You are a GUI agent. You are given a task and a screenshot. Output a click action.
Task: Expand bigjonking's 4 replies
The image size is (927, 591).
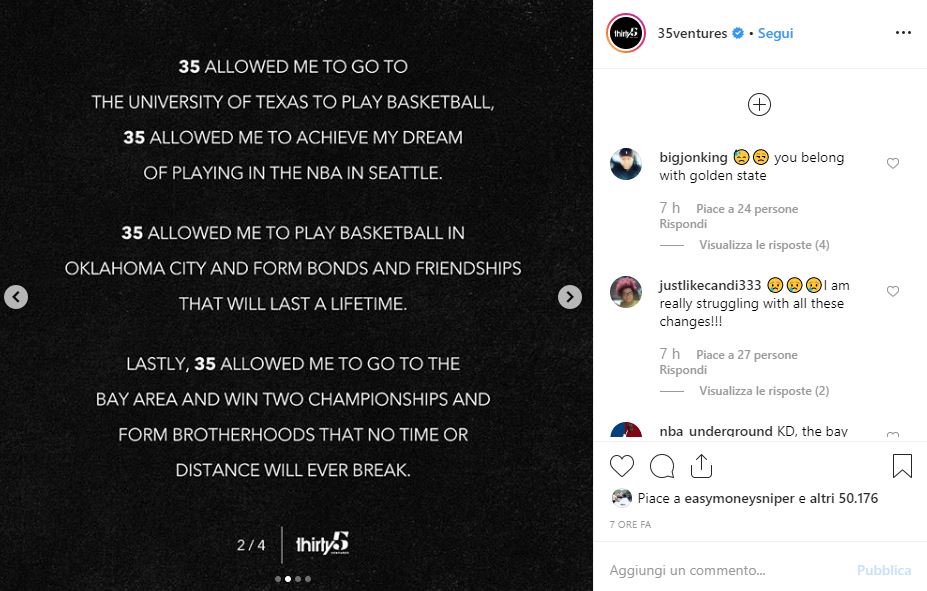coord(764,245)
